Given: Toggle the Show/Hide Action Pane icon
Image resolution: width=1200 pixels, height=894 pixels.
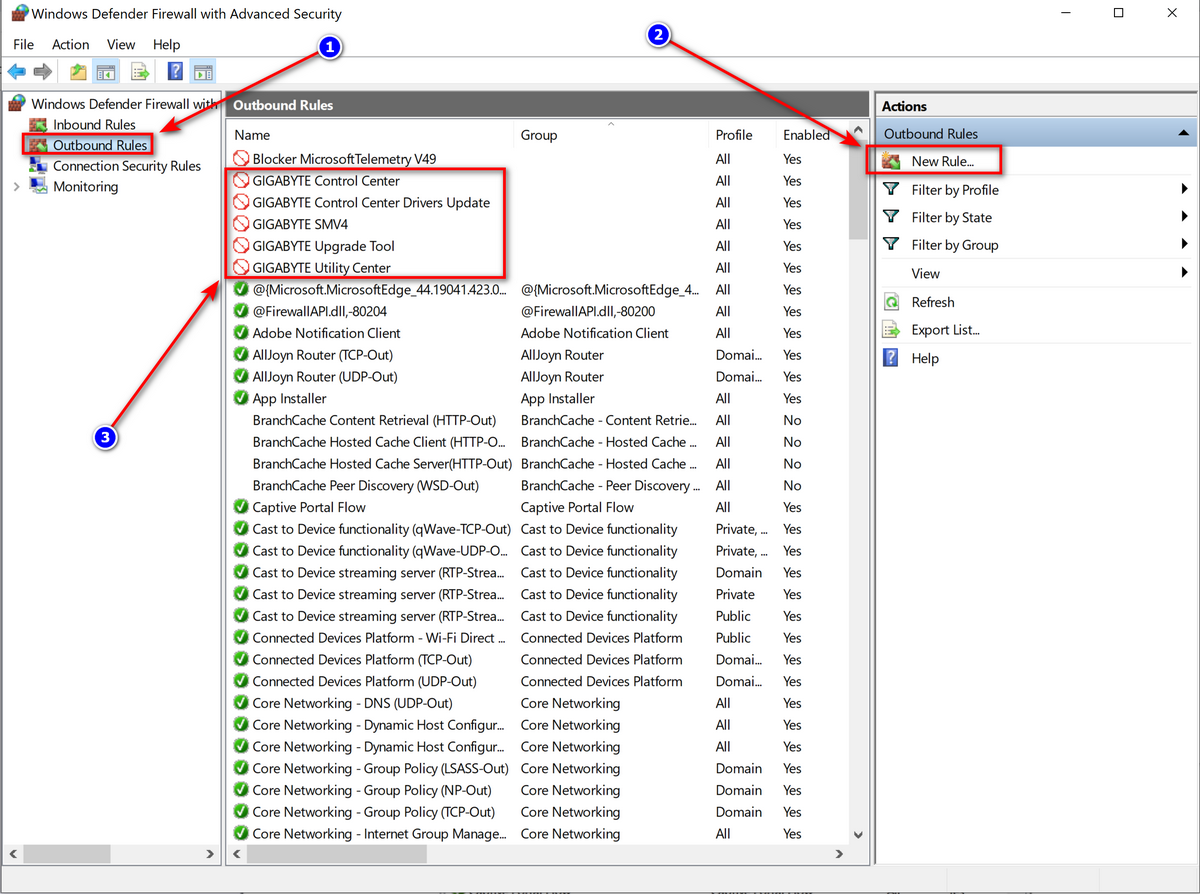Looking at the screenshot, I should pyautogui.click(x=203, y=72).
